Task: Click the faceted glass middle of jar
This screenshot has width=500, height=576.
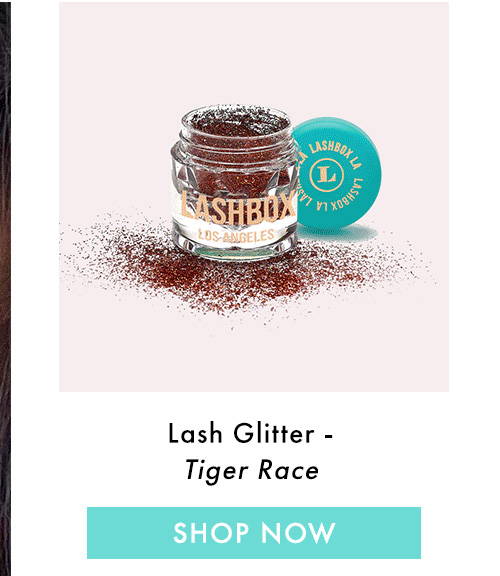Action: click(x=235, y=173)
